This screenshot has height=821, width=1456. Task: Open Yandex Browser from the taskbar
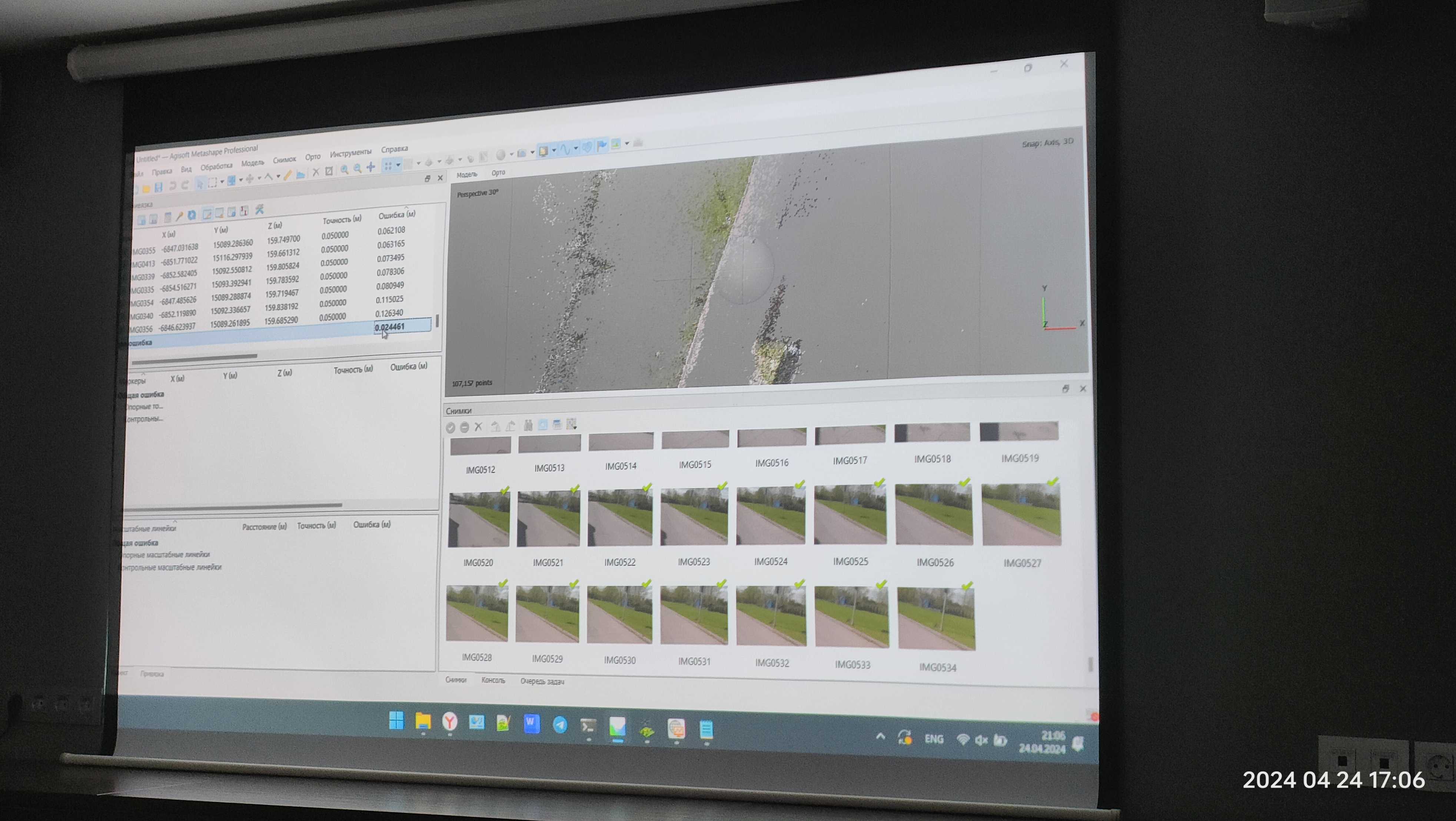click(450, 722)
